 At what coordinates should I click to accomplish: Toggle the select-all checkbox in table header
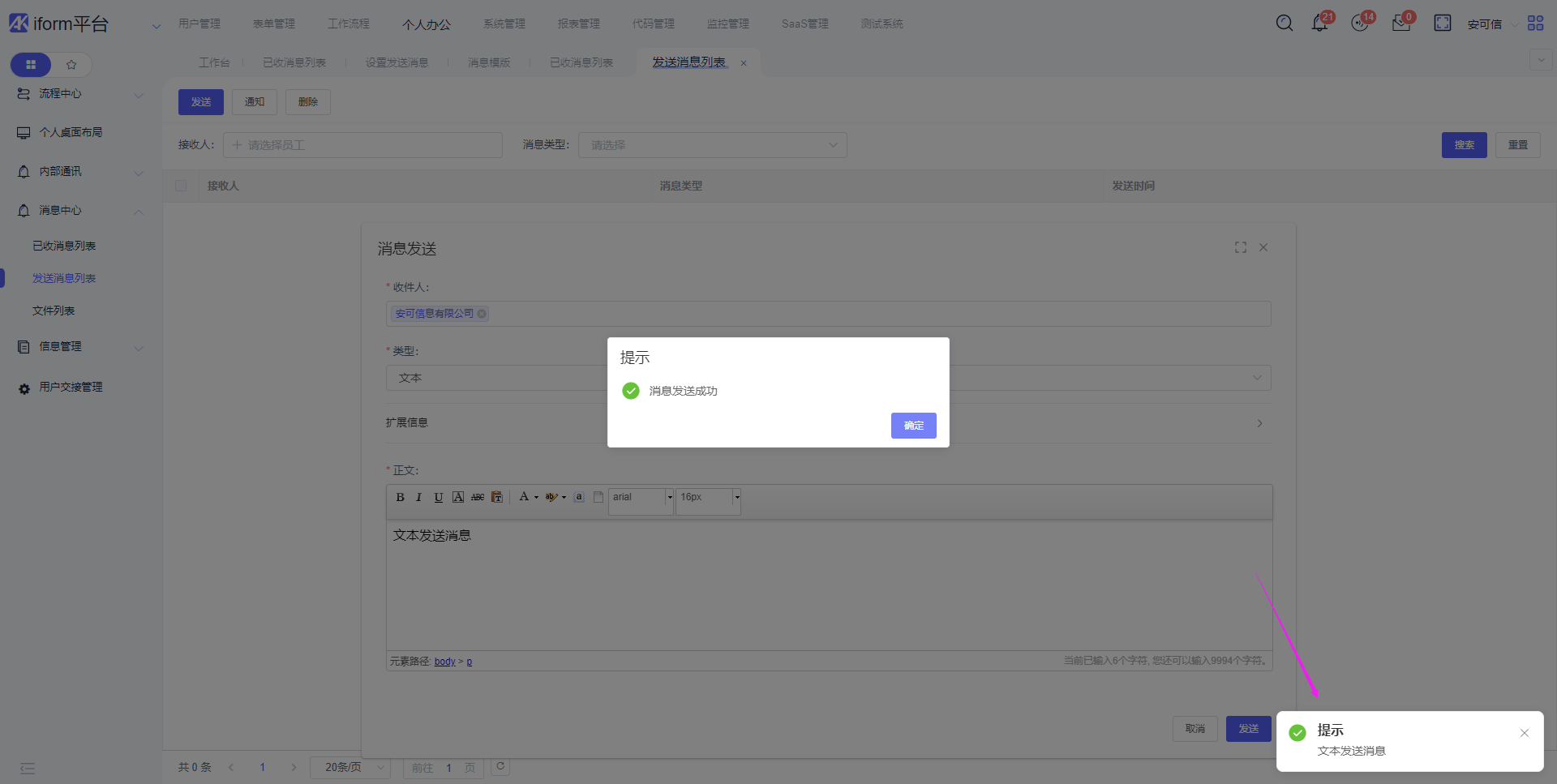(181, 186)
